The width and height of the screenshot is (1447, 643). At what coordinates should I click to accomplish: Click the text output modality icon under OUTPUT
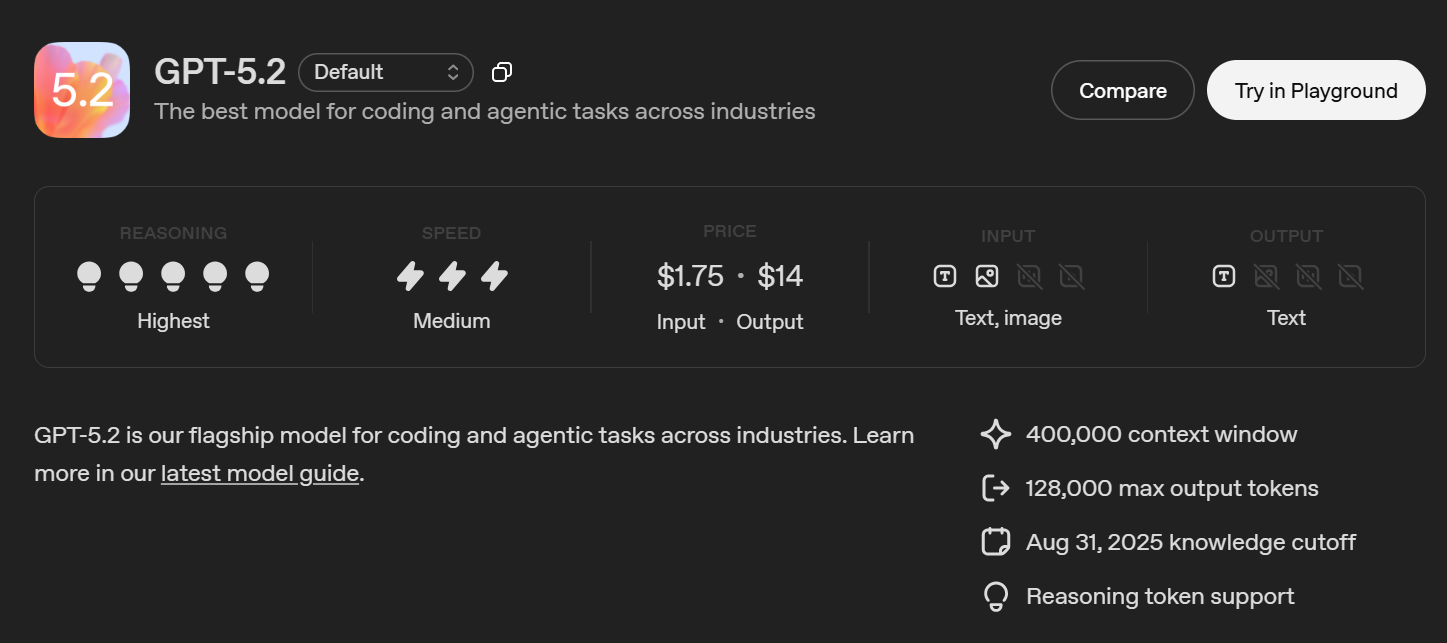[x=1224, y=276]
